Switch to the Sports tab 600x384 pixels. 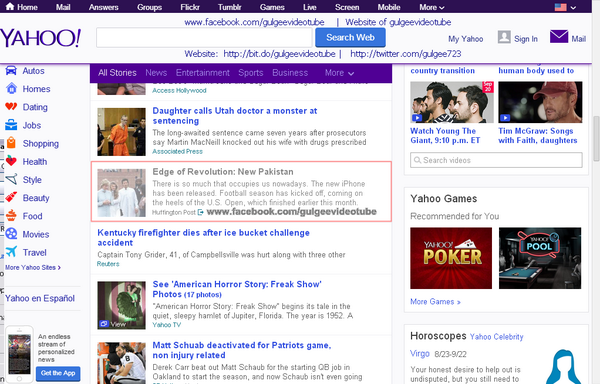point(251,73)
